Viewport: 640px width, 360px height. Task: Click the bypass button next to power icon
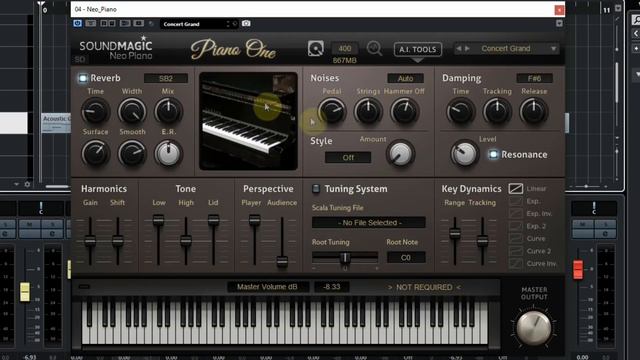coord(91,24)
